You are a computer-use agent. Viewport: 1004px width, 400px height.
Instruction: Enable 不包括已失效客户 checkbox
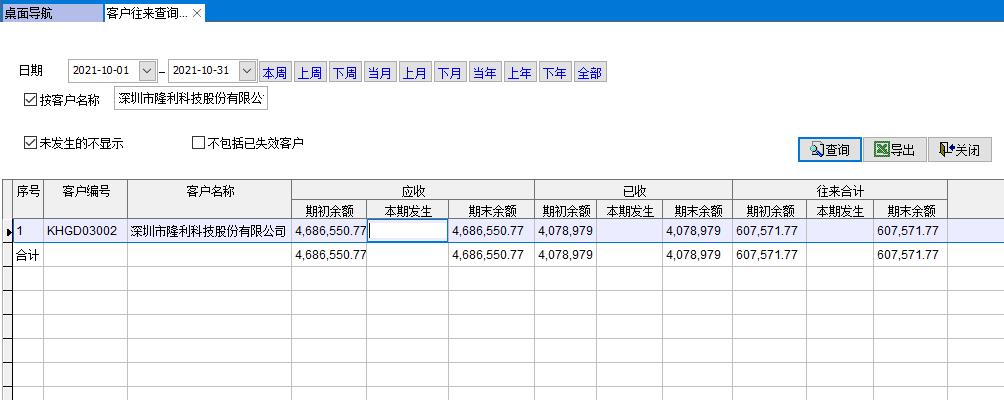(198, 143)
